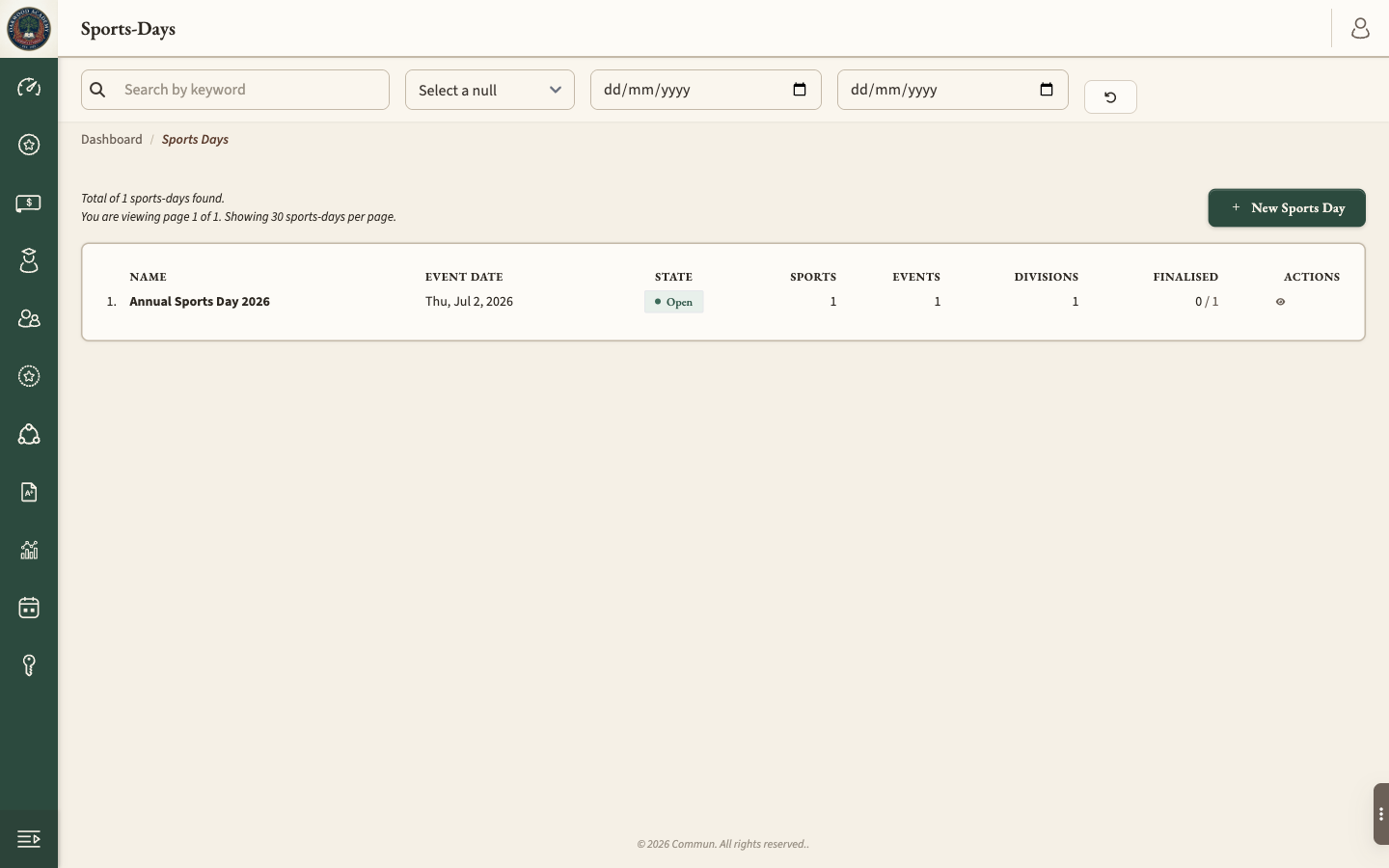Screen dimensions: 1389x868
Task: Click the Search by keyword field
Action: (235, 90)
